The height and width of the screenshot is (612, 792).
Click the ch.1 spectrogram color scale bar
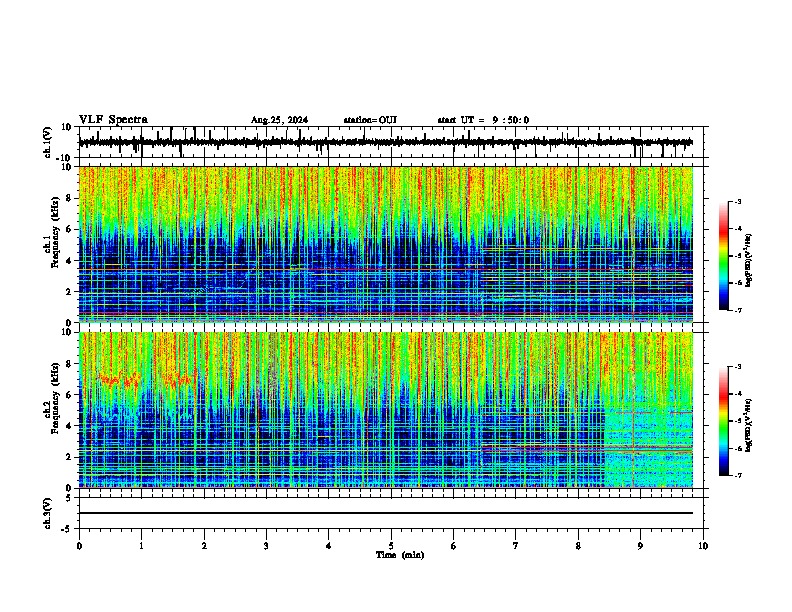click(724, 256)
